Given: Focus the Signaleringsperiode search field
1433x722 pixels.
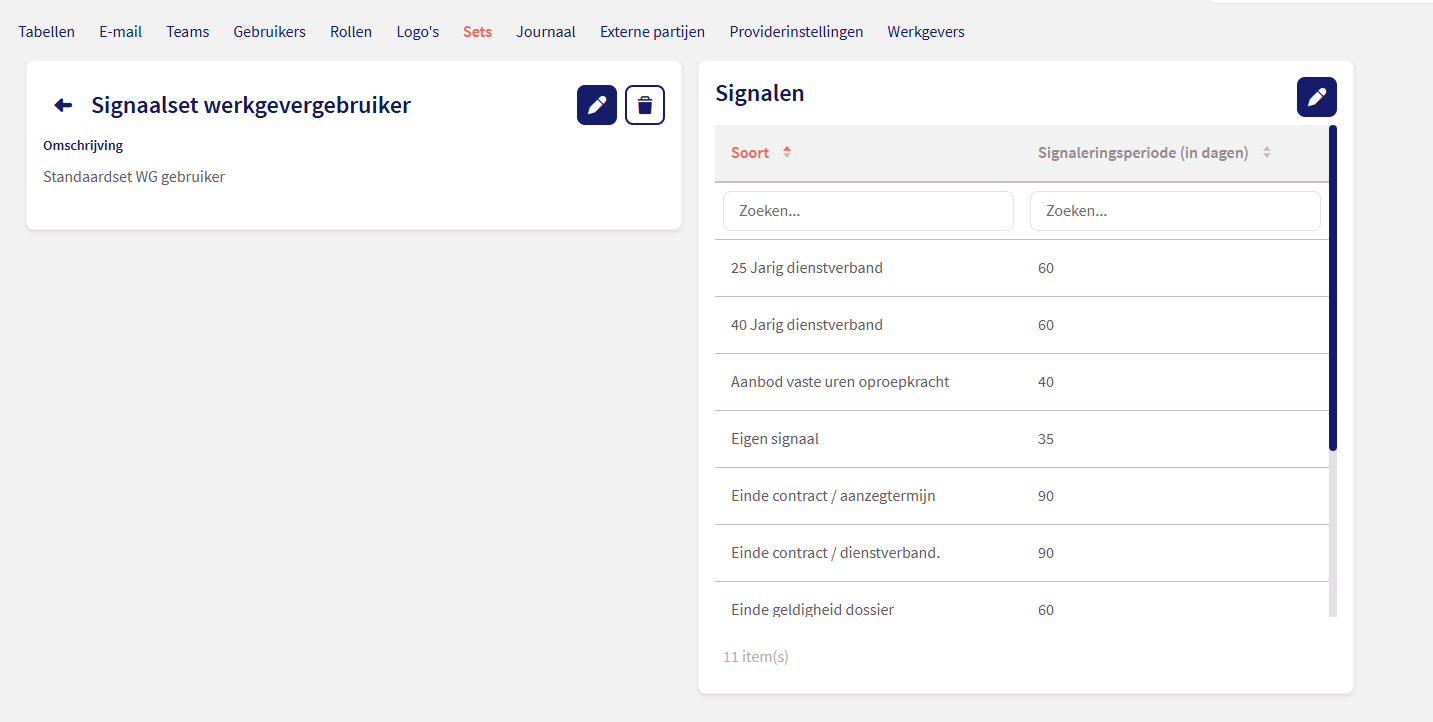Looking at the screenshot, I should pos(1175,211).
